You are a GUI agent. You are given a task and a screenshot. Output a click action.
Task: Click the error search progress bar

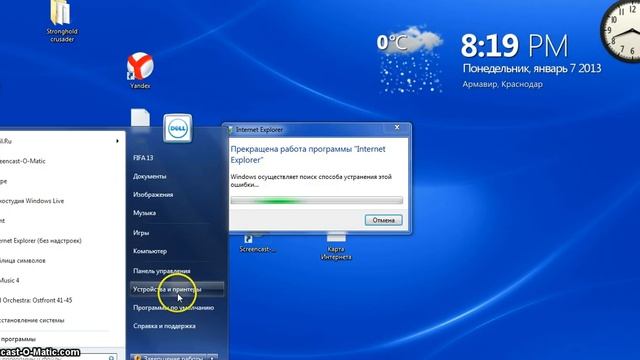317,200
